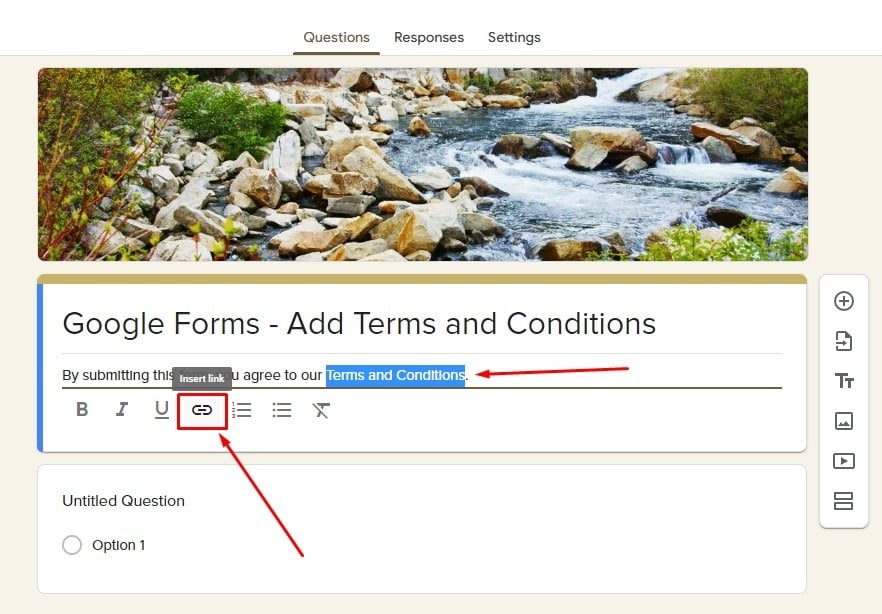The width and height of the screenshot is (882, 614).
Task: Apply italic formatting to description text
Action: [x=122, y=409]
